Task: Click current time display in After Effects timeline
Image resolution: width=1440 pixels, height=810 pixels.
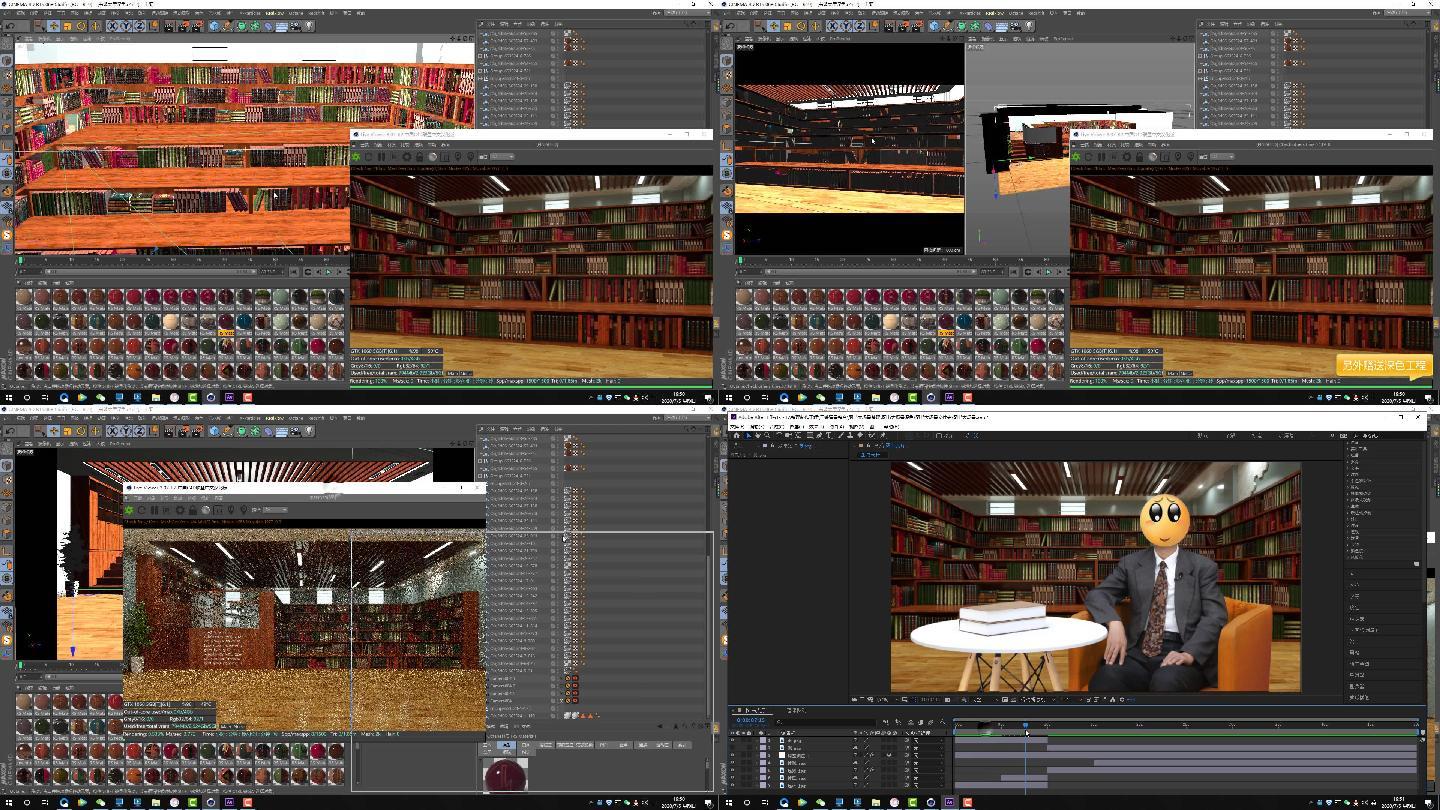Action: pos(750,720)
